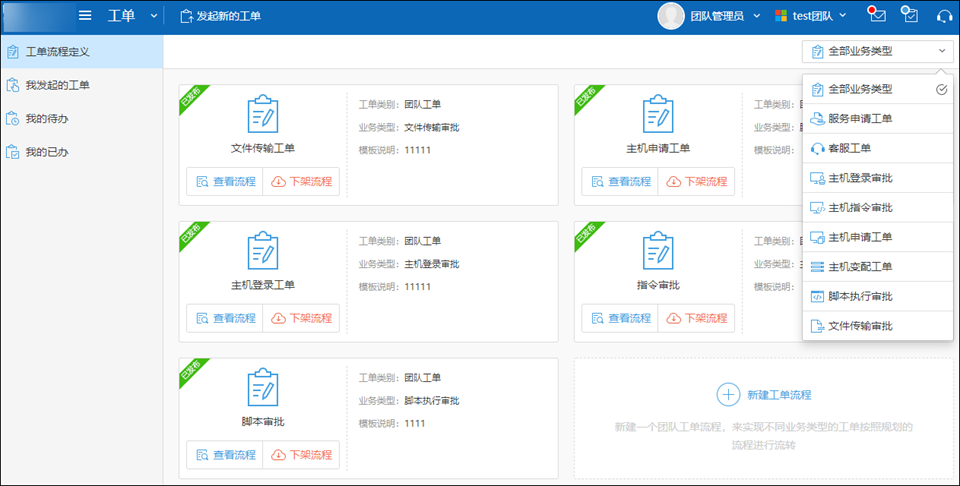
Task: Go to 我发起的工单 sidebar item
Action: (57, 85)
